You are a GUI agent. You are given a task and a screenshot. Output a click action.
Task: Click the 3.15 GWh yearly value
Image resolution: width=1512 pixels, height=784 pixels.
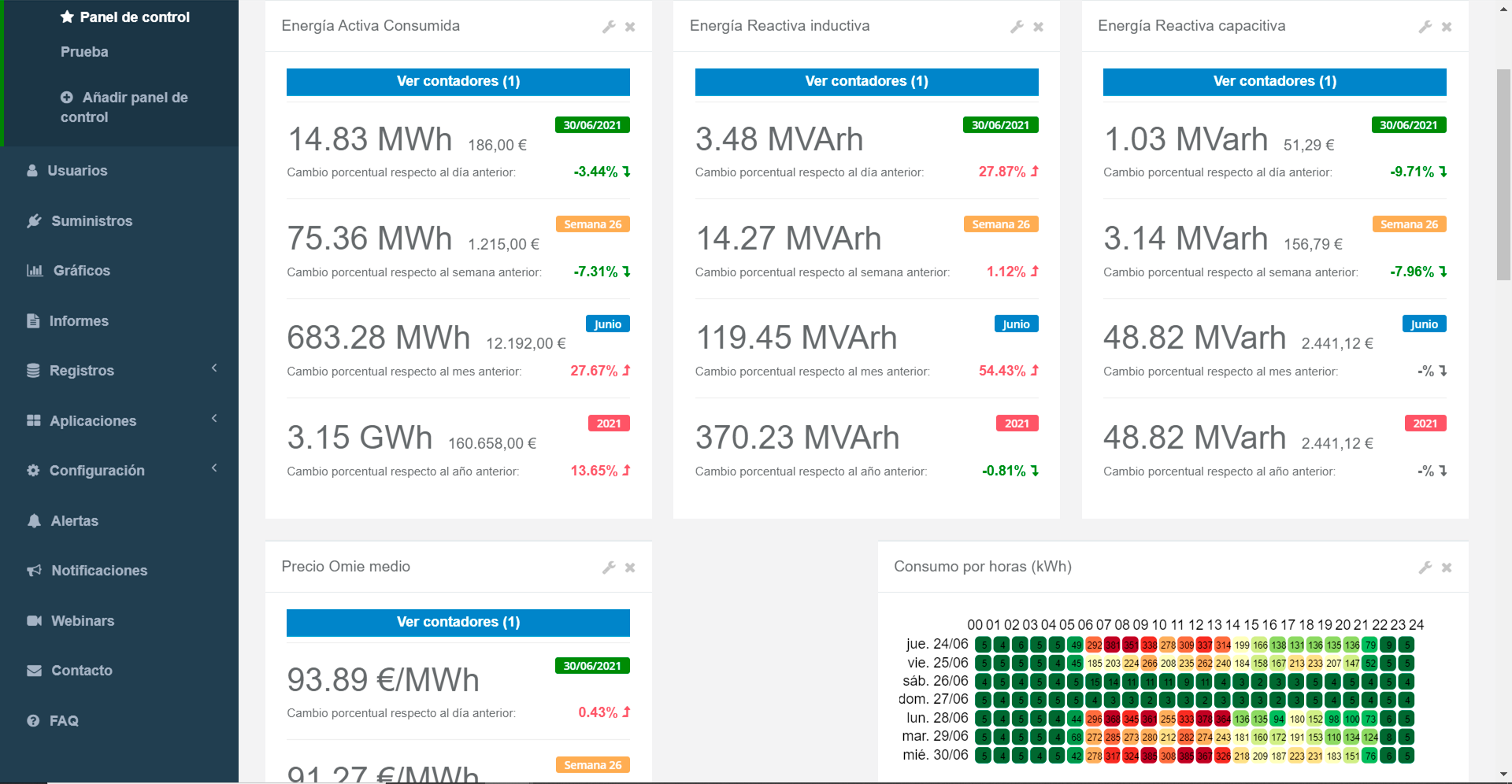pyautogui.click(x=360, y=438)
